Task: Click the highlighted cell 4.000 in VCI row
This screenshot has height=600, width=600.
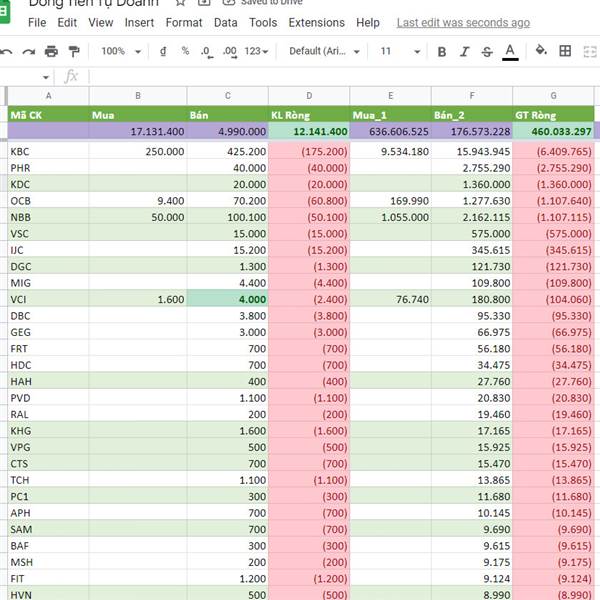Action: point(228,299)
